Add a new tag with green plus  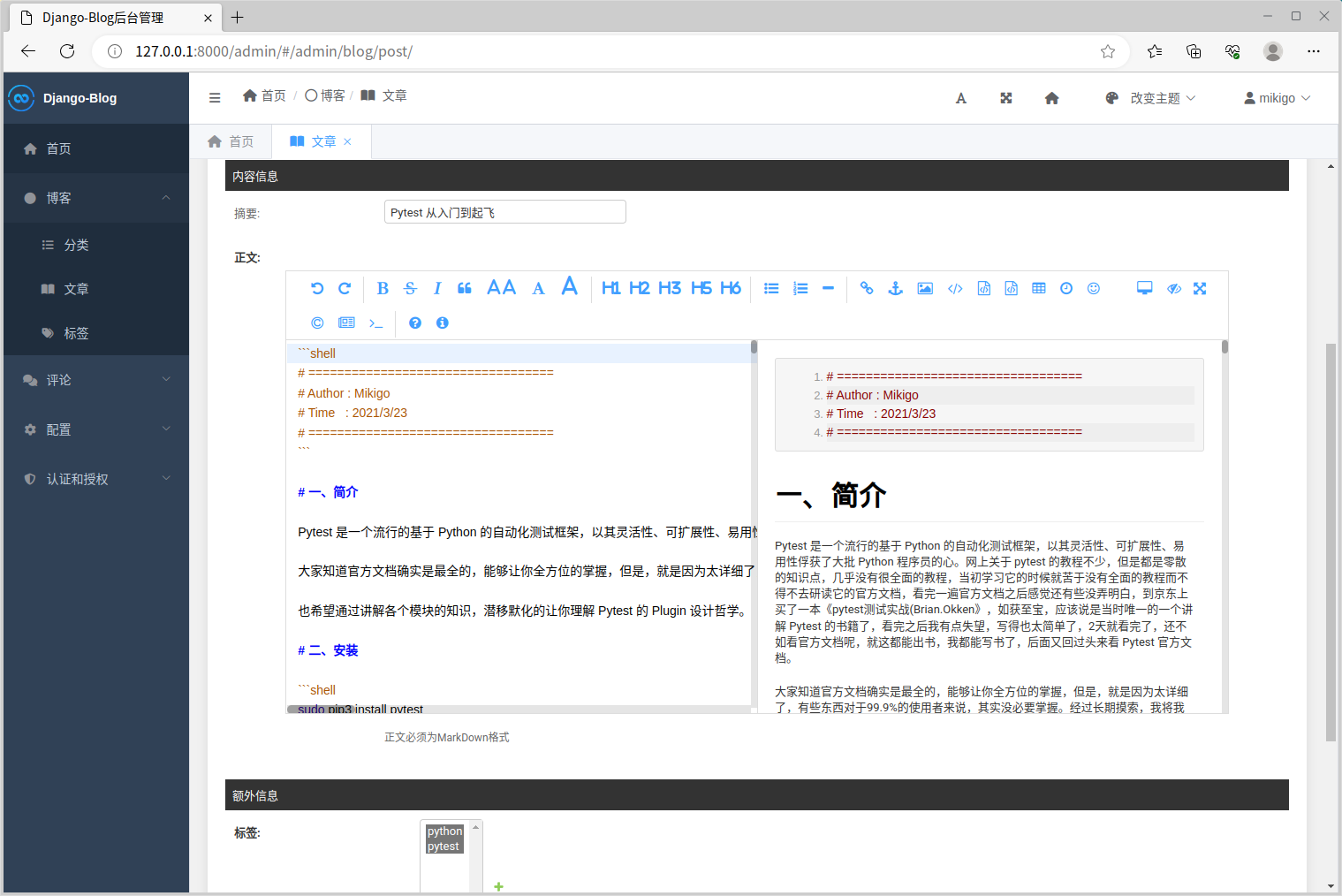point(498,886)
